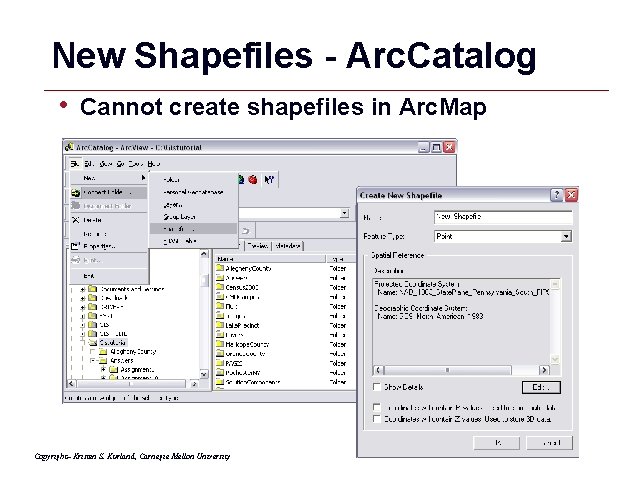Click the Delete X icon in File menu
Viewport: 640px width, 480px height.
[x=76, y=220]
